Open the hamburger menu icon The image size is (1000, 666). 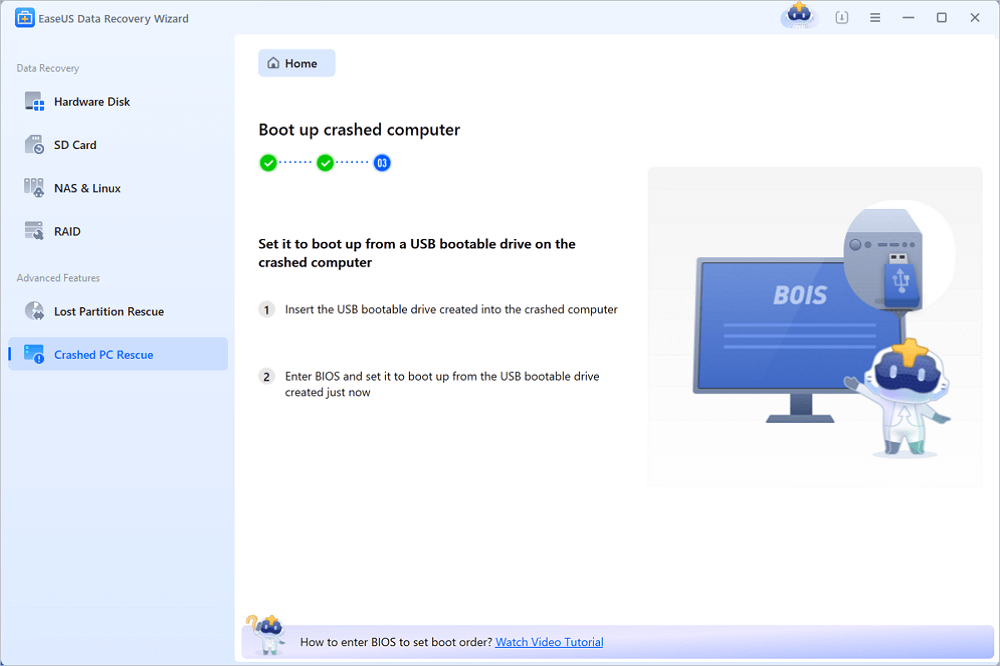[875, 18]
